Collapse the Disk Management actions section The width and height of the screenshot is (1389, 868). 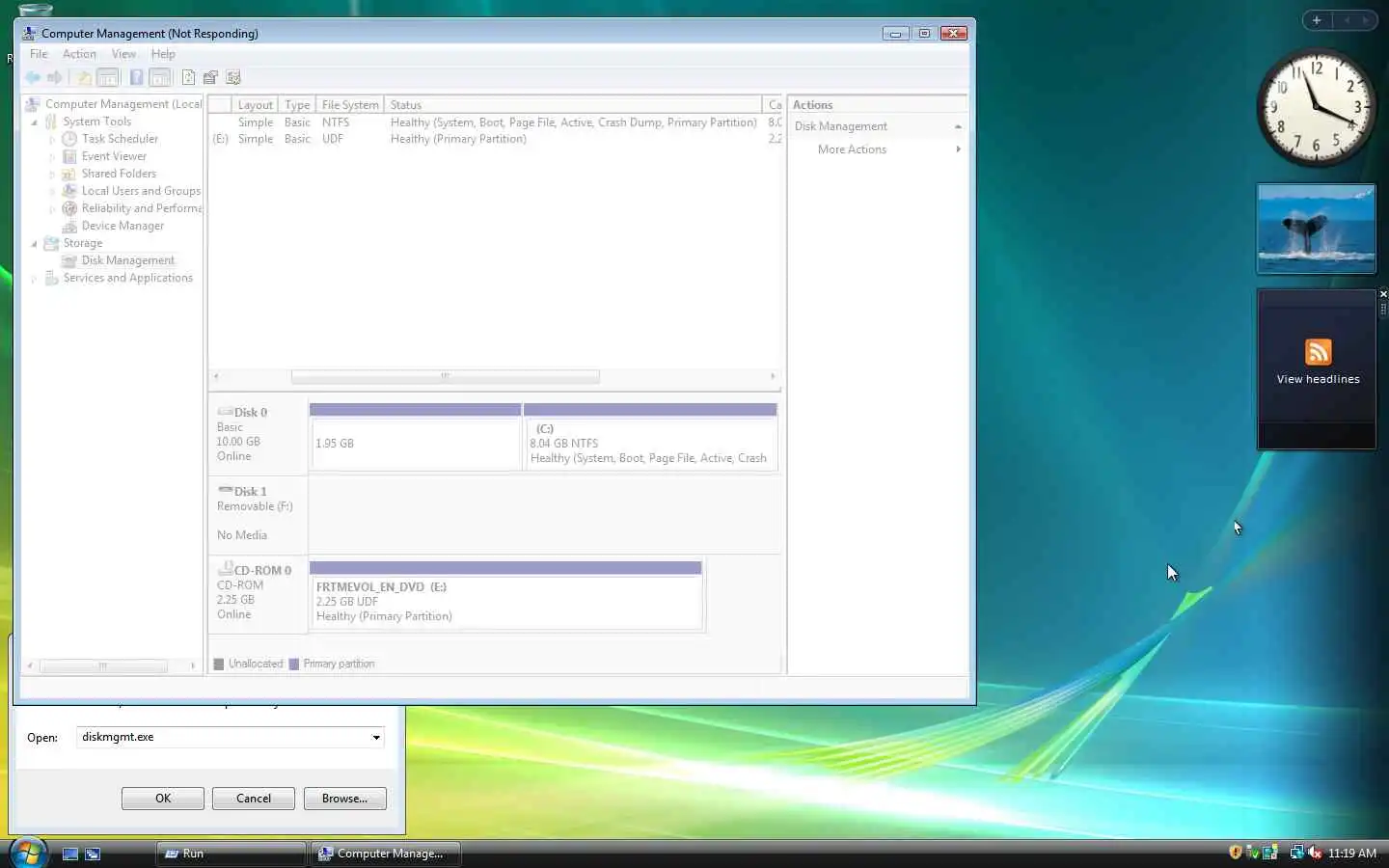point(958,126)
